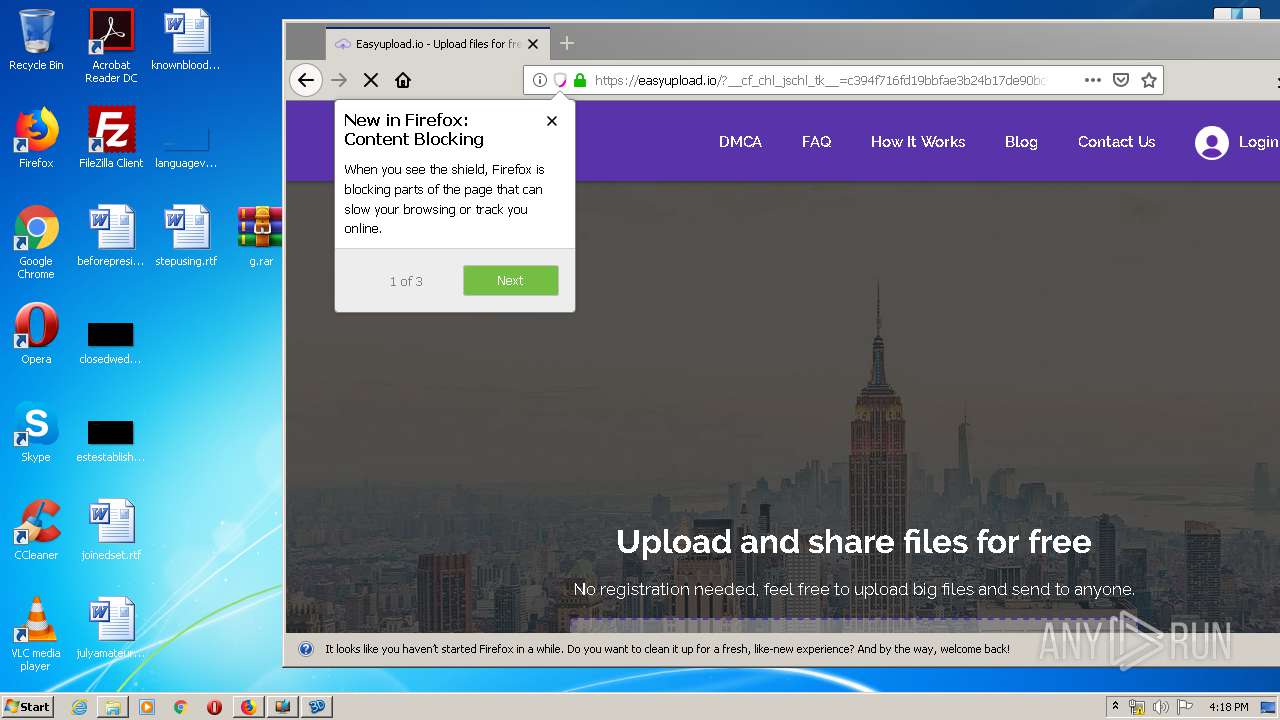This screenshot has width=1280, height=720.
Task: Click the content blocking shield icon
Action: 560,80
